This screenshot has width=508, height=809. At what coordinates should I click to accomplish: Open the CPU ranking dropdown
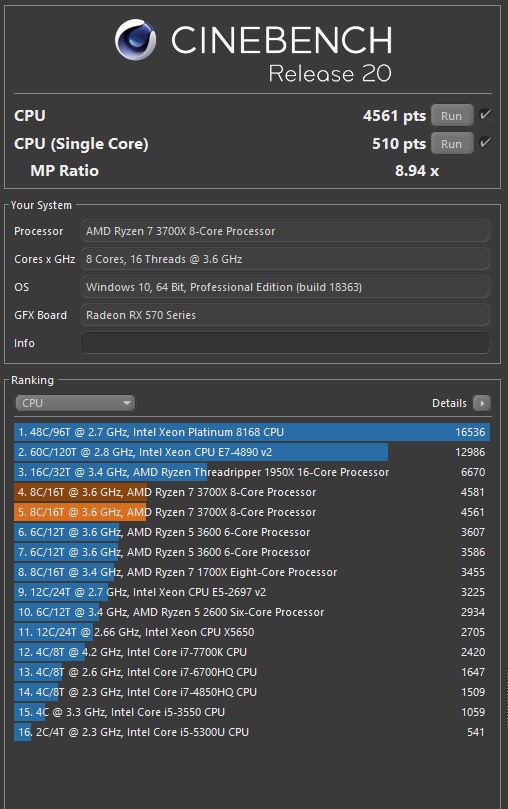75,403
